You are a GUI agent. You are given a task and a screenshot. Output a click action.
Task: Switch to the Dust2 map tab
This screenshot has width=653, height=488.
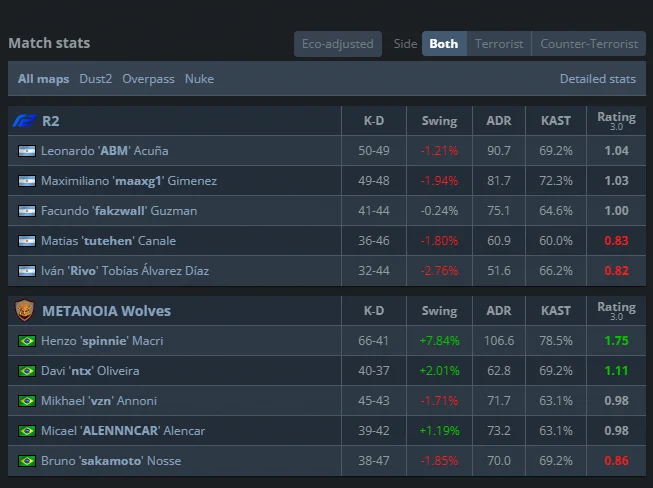pos(96,79)
